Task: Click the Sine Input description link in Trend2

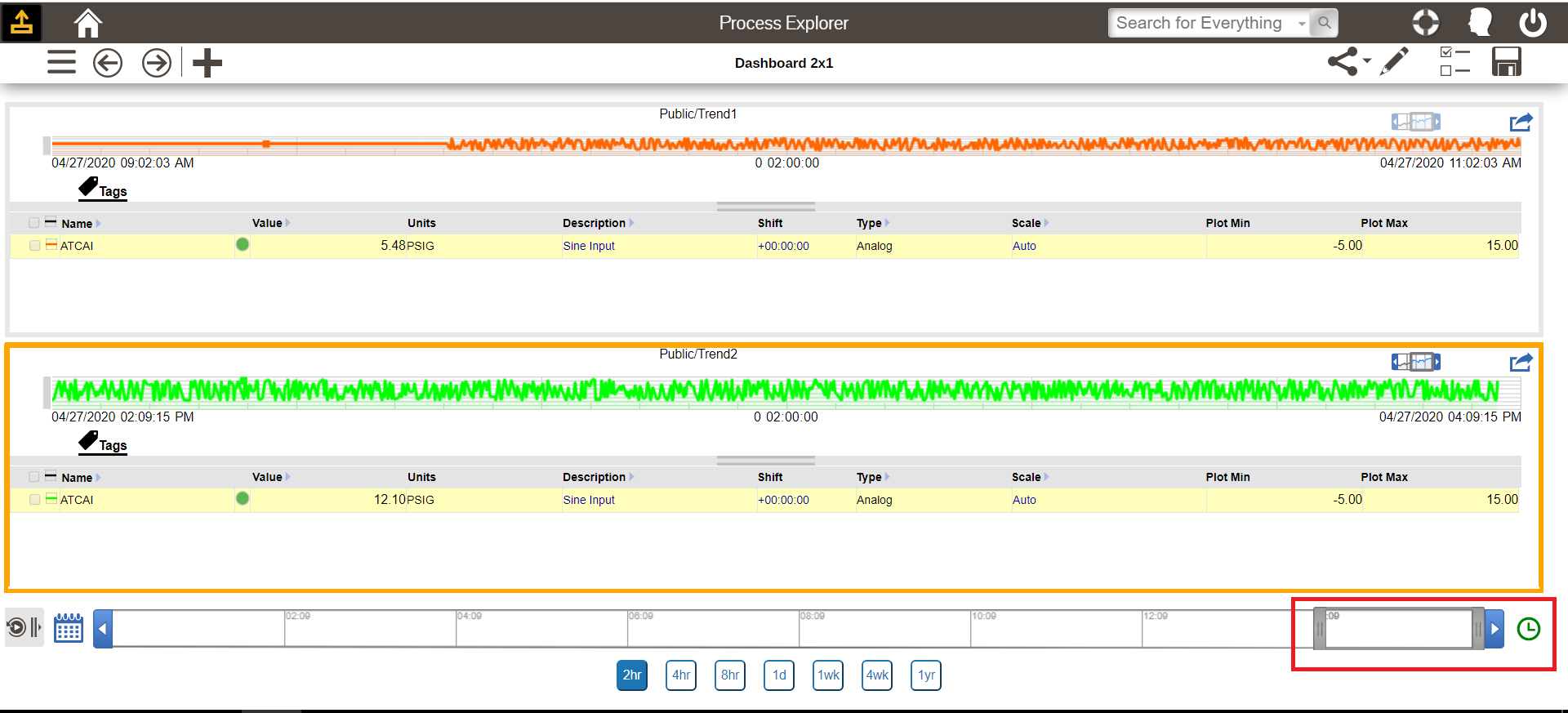Action: tap(589, 500)
